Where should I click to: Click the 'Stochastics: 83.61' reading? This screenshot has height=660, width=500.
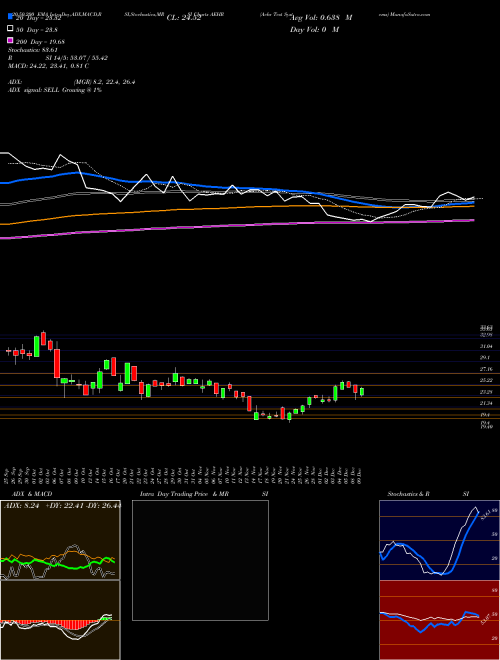32,50
